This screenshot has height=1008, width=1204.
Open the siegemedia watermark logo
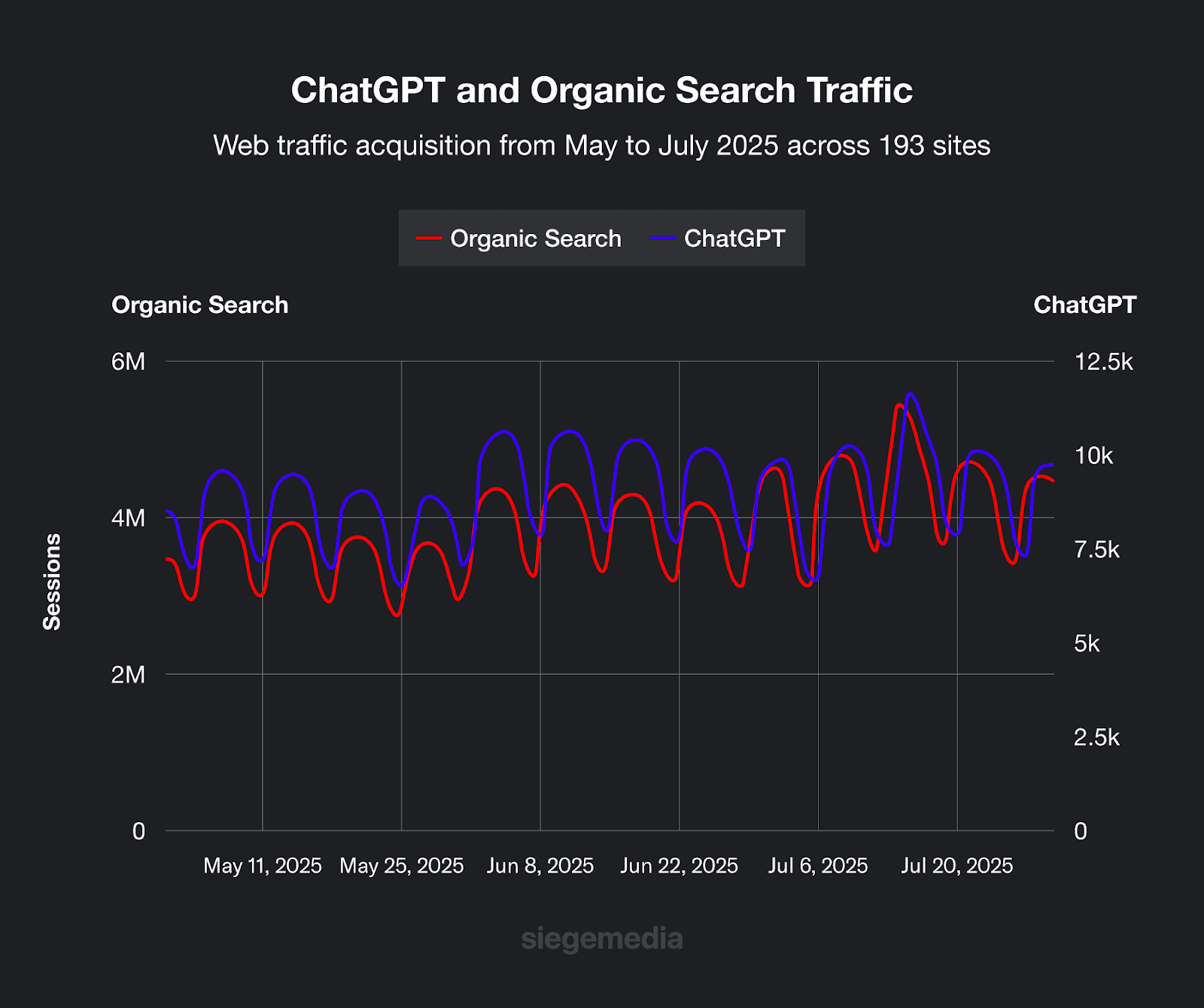click(x=601, y=939)
